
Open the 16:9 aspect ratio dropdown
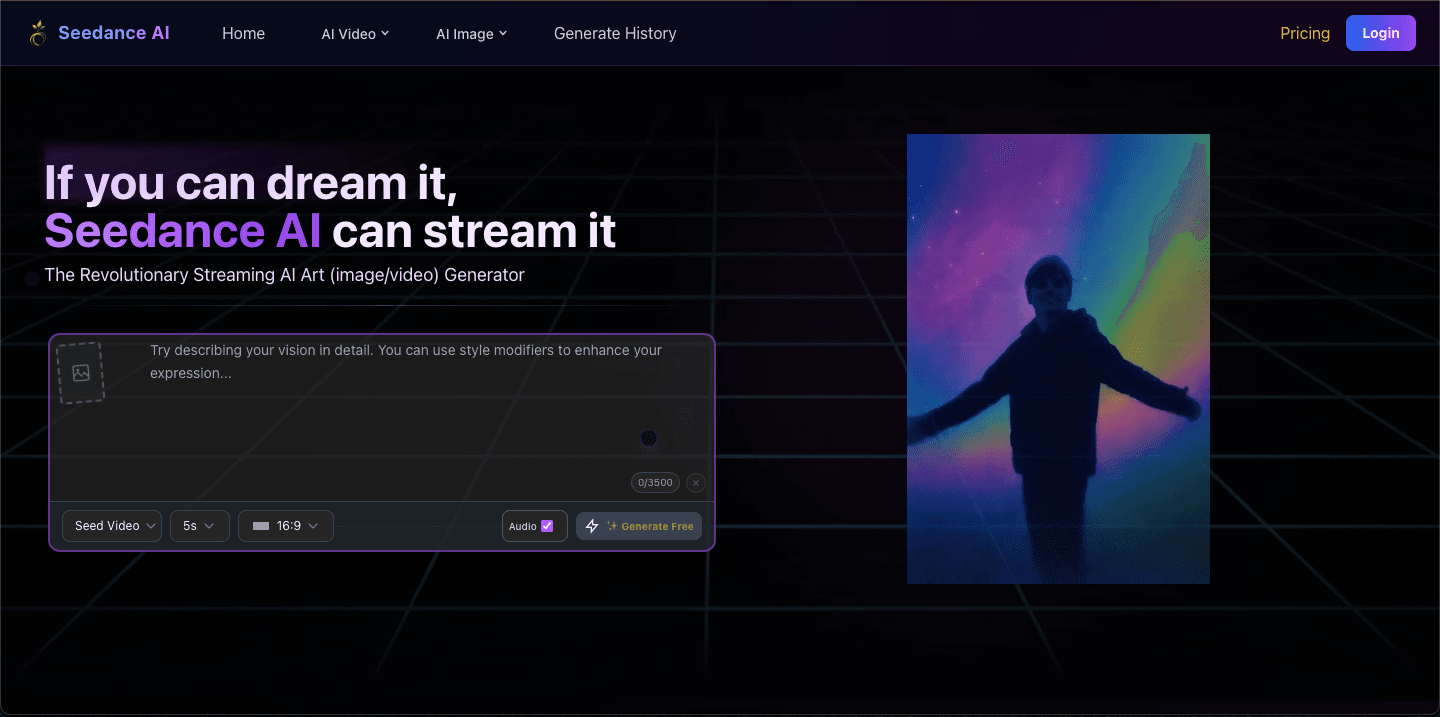point(286,526)
